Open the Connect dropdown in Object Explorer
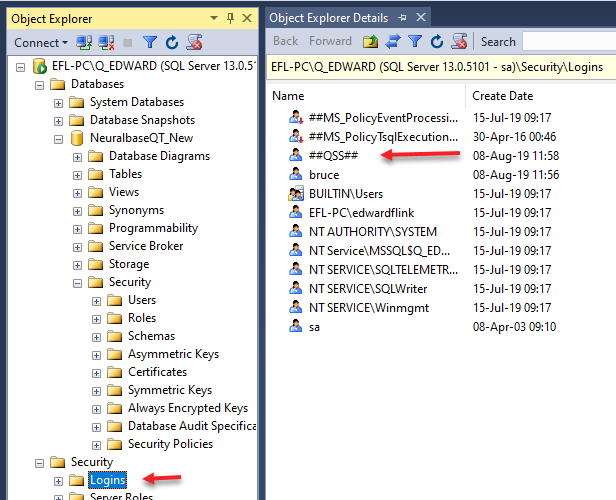The width and height of the screenshot is (616, 500). tap(41, 42)
